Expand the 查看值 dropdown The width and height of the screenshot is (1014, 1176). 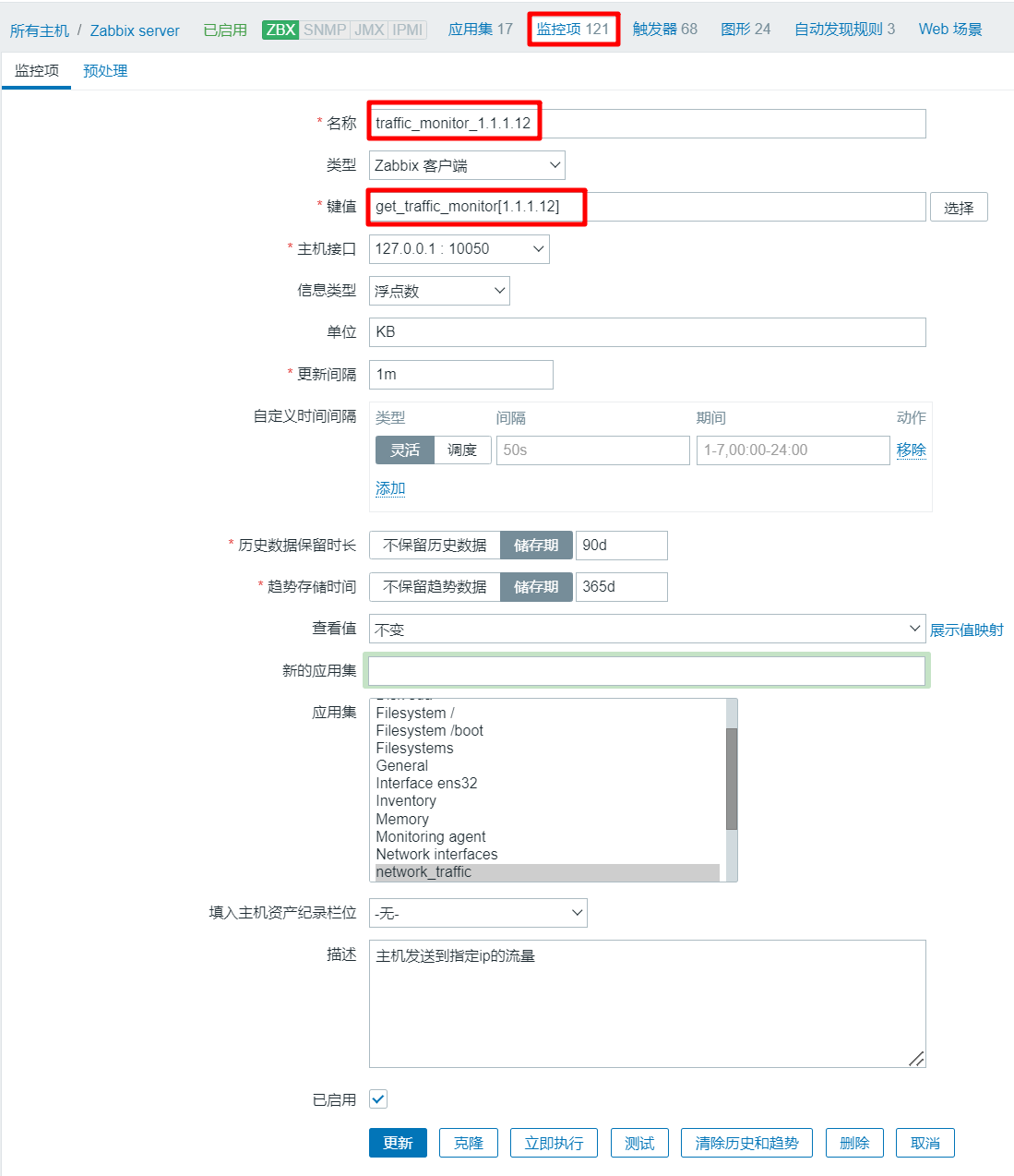click(x=647, y=630)
